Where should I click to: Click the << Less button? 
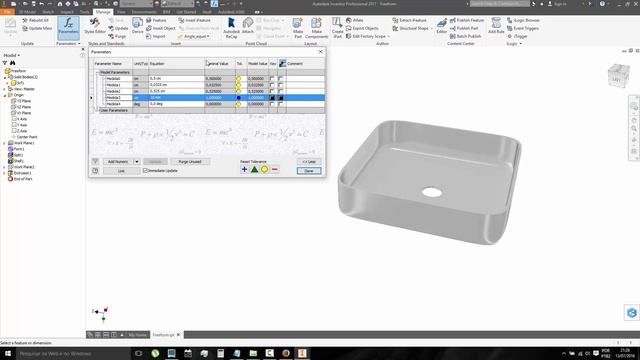[309, 162]
